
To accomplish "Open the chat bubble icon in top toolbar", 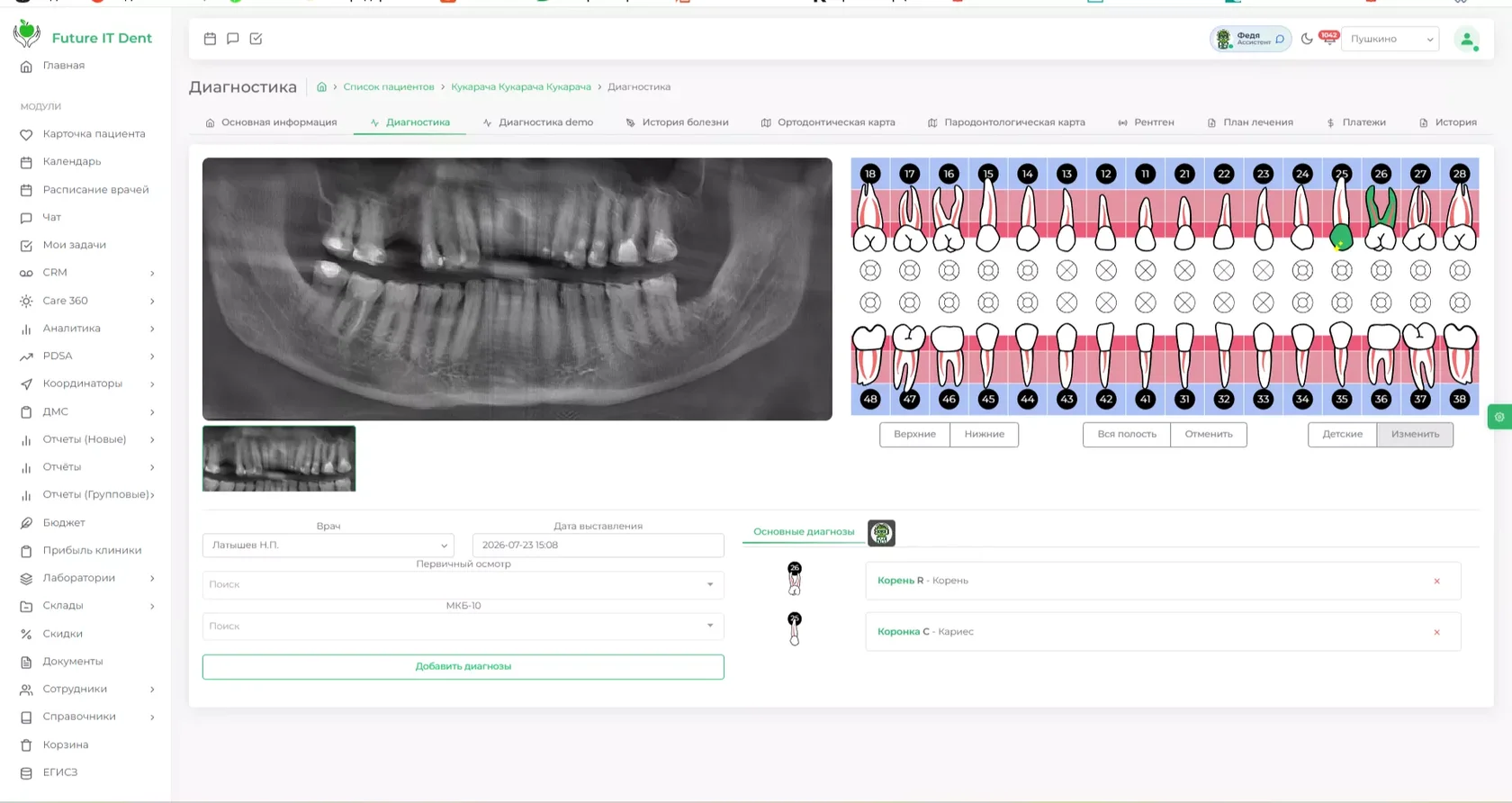I will coord(233,39).
